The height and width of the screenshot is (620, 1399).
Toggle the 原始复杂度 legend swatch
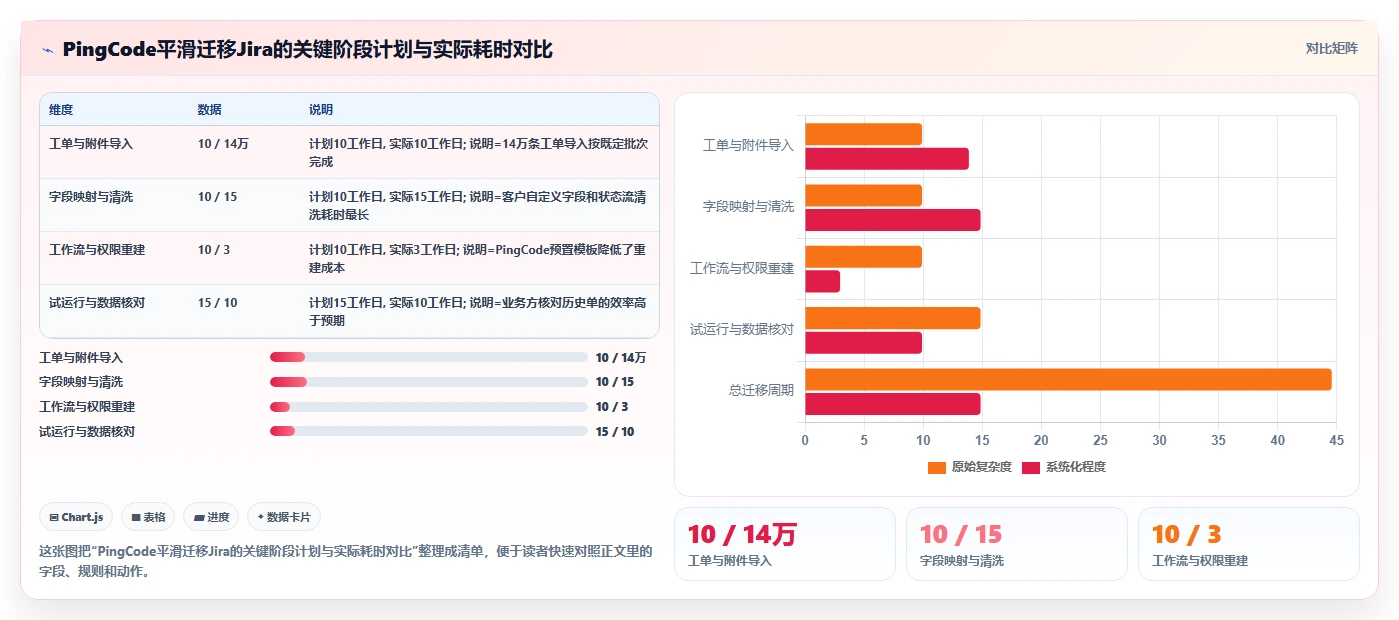(x=936, y=467)
